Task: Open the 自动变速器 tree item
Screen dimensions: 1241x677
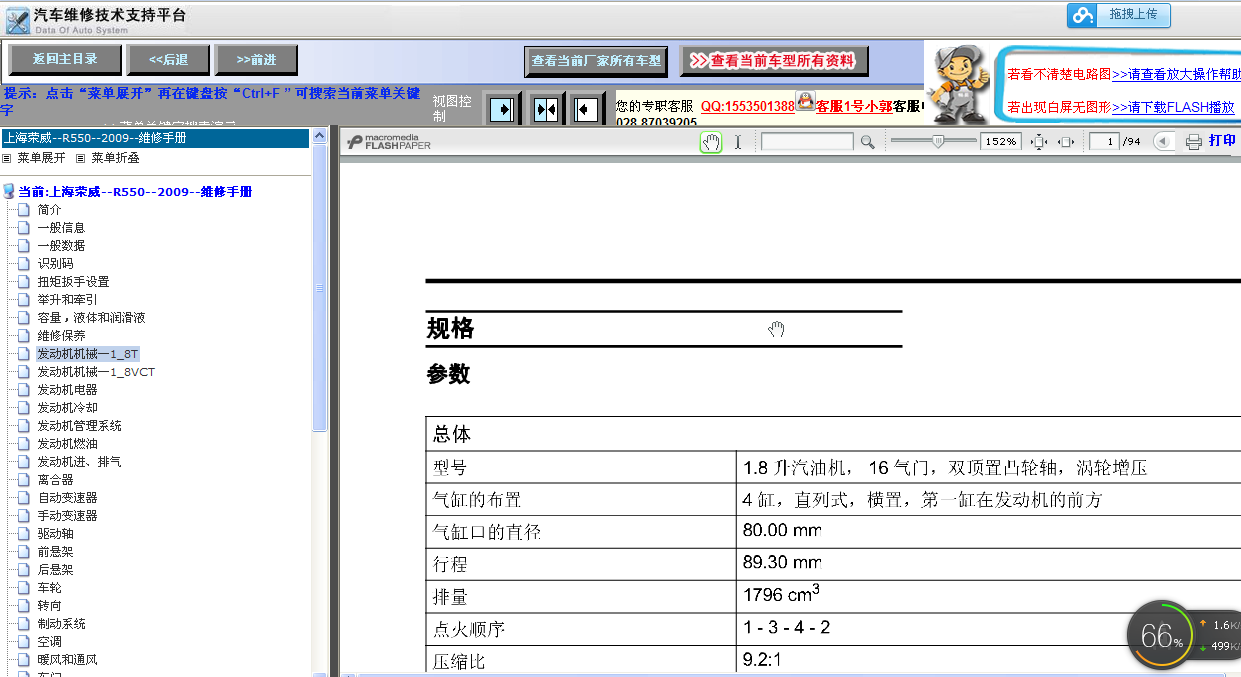Action: tap(67, 498)
